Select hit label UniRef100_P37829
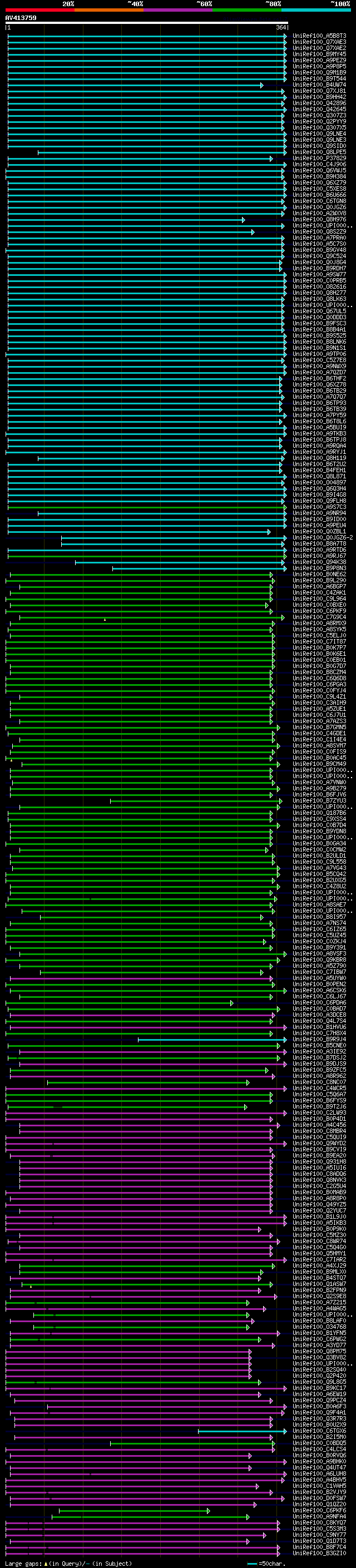 (319, 159)
